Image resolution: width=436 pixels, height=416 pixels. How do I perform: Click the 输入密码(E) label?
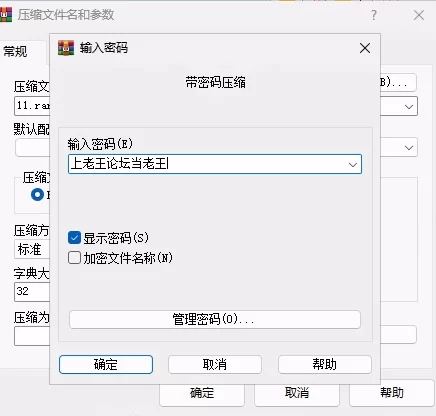pyautogui.click(x=100, y=144)
